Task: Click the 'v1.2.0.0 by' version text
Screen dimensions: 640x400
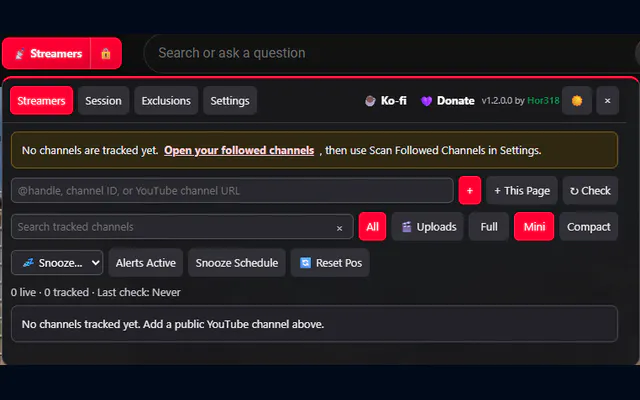Action: click(x=503, y=101)
